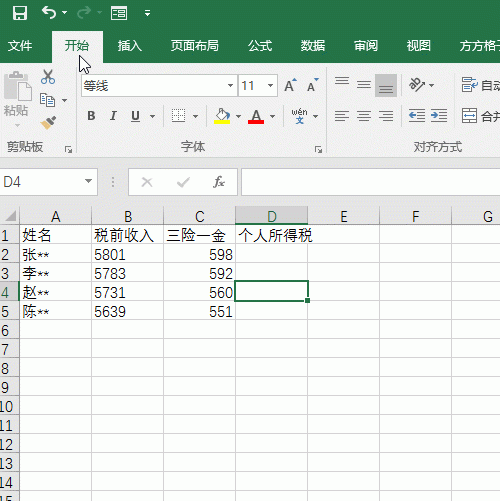This screenshot has width=500, height=501.
Task: Select column D header
Action: point(271,216)
